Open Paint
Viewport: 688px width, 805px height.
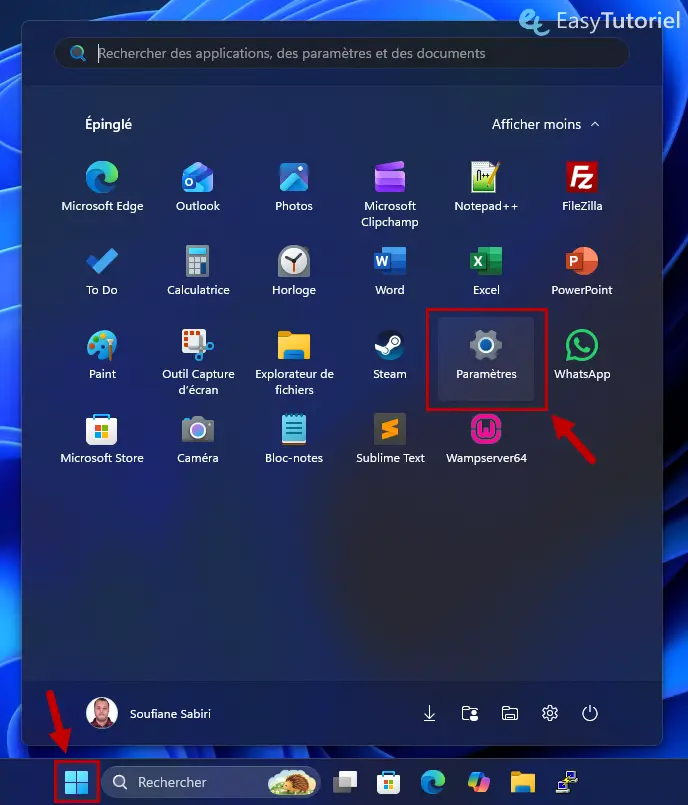[102, 355]
